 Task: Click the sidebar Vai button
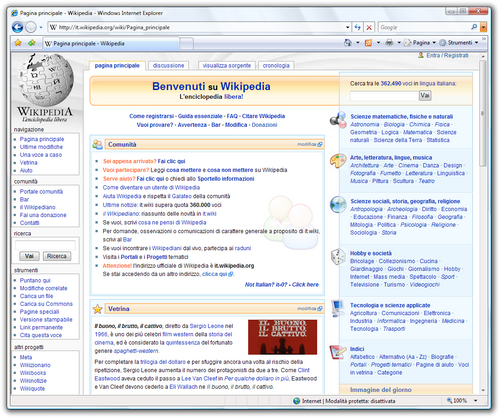tap(29, 256)
